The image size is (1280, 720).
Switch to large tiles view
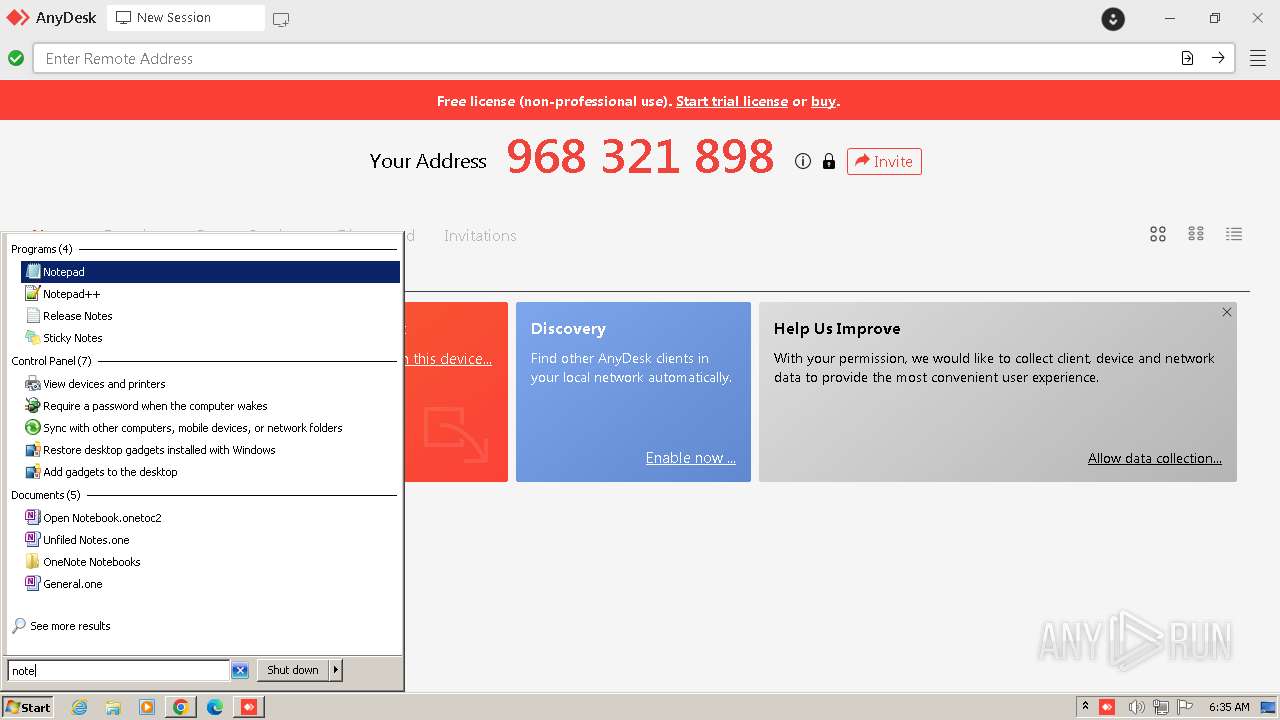click(1158, 234)
